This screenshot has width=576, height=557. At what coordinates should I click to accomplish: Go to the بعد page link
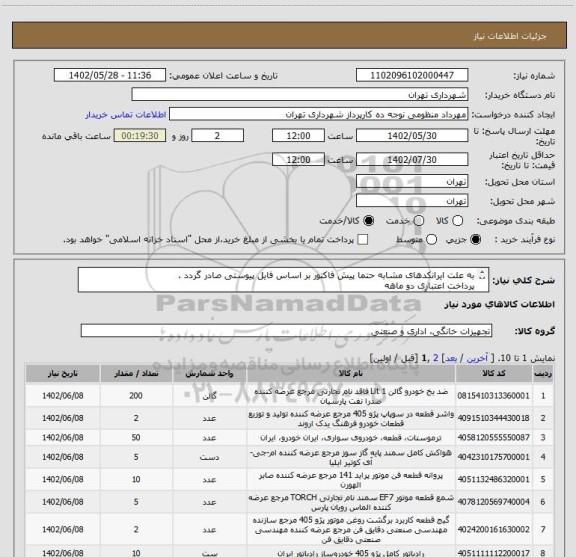point(450,358)
